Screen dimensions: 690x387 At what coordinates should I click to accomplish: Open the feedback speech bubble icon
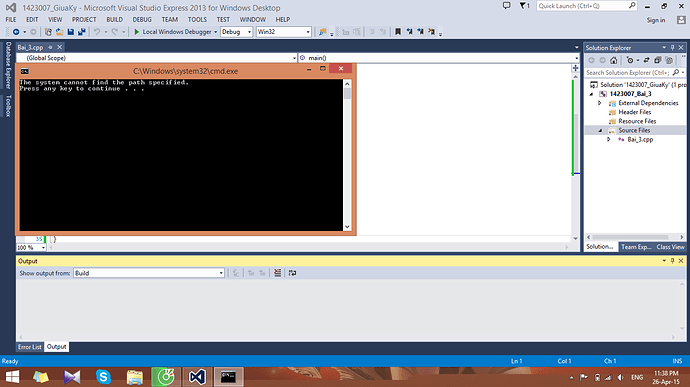[x=506, y=6]
